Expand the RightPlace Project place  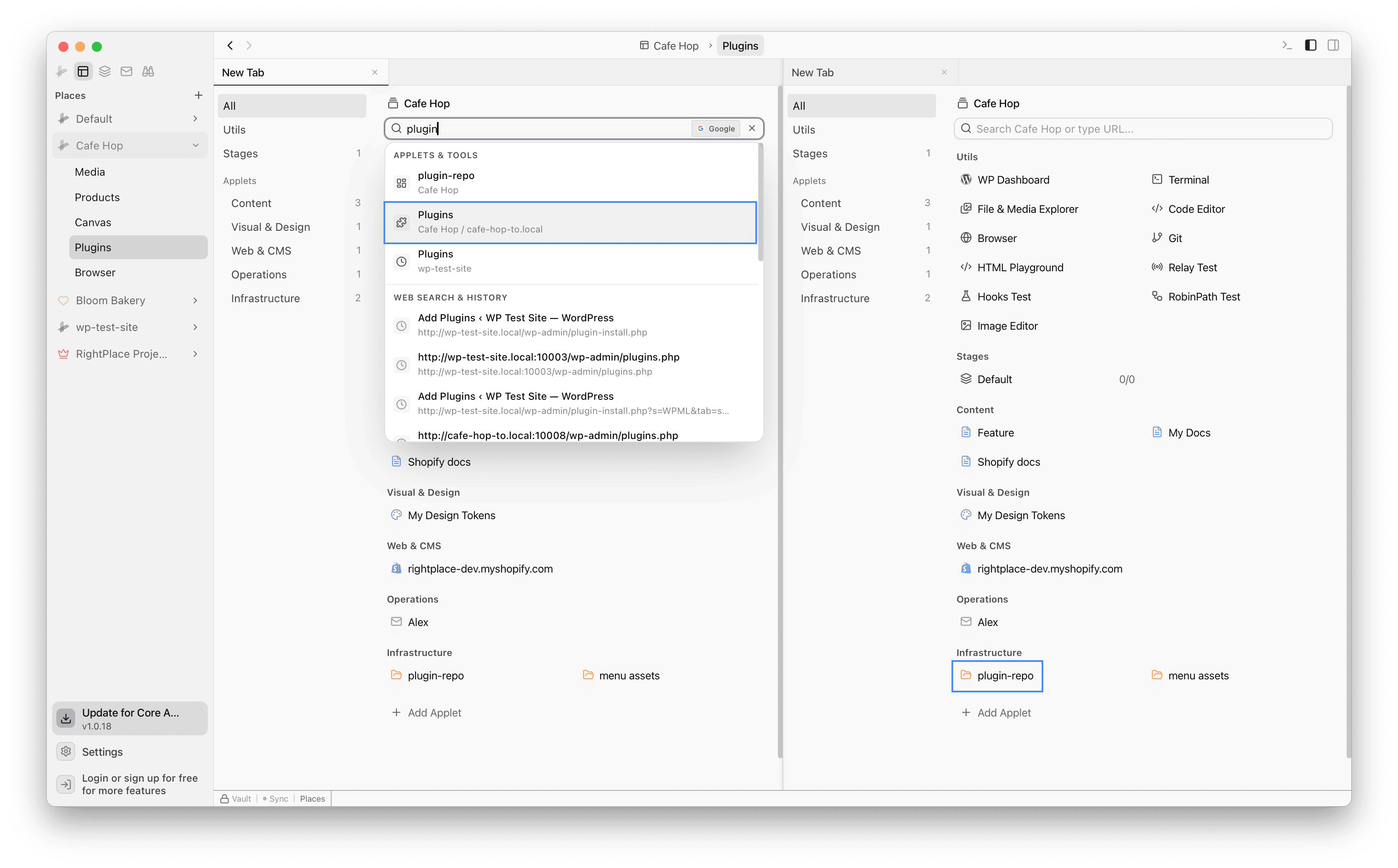[195, 354]
